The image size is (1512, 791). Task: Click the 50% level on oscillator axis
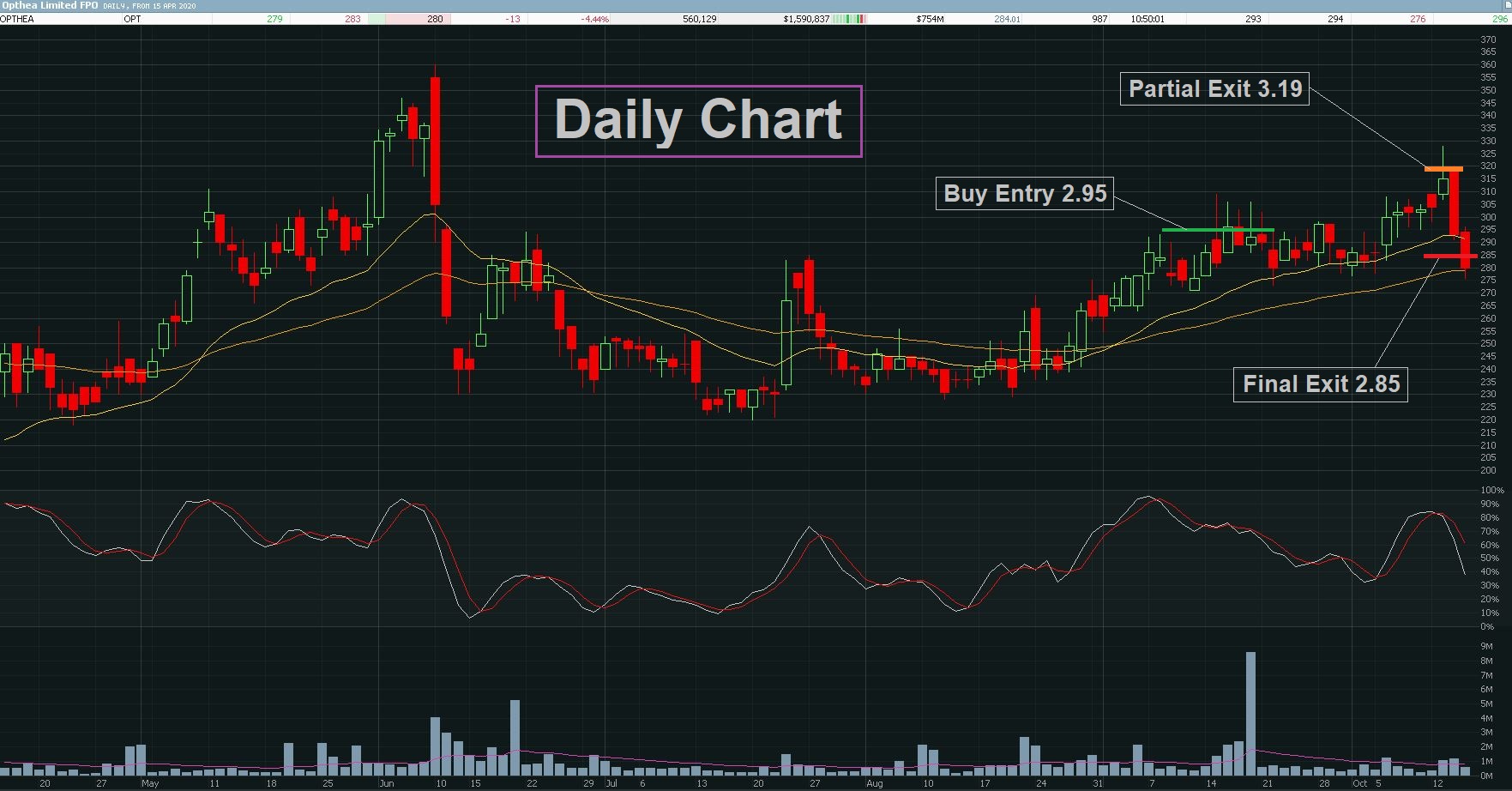coord(1490,559)
